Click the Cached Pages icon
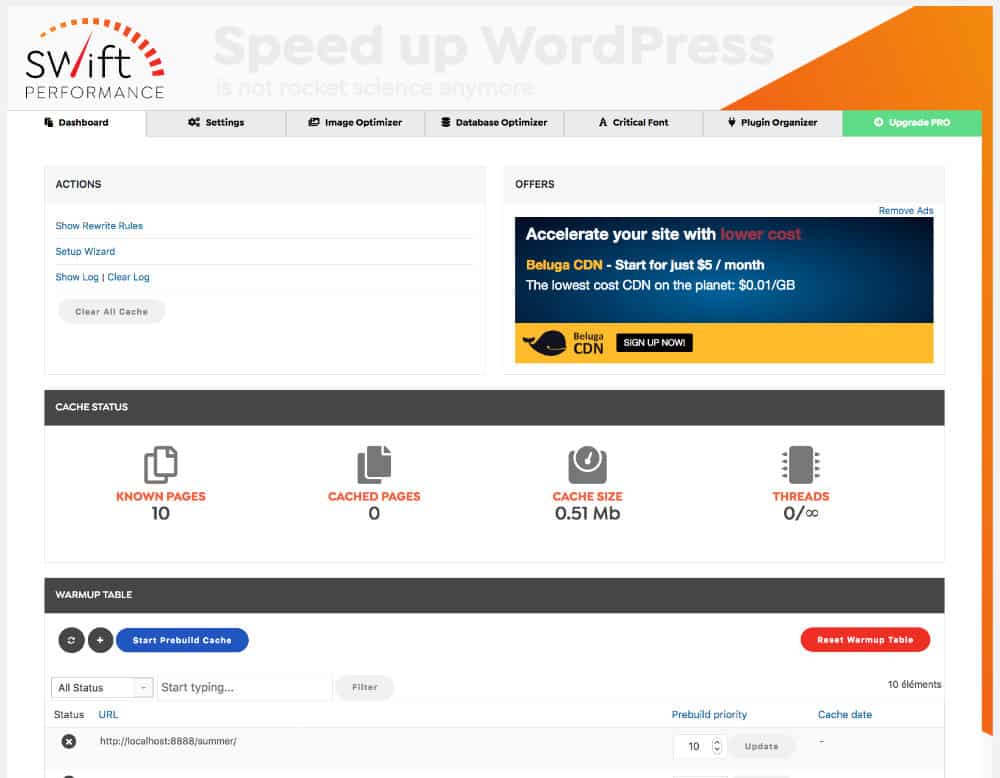The height and width of the screenshot is (778, 1000). 374,465
